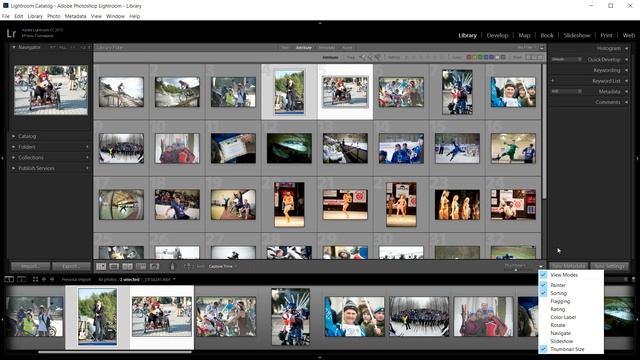Click the Lr logo identity plate
Image resolution: width=640 pixels, height=360 pixels.
click(11, 33)
